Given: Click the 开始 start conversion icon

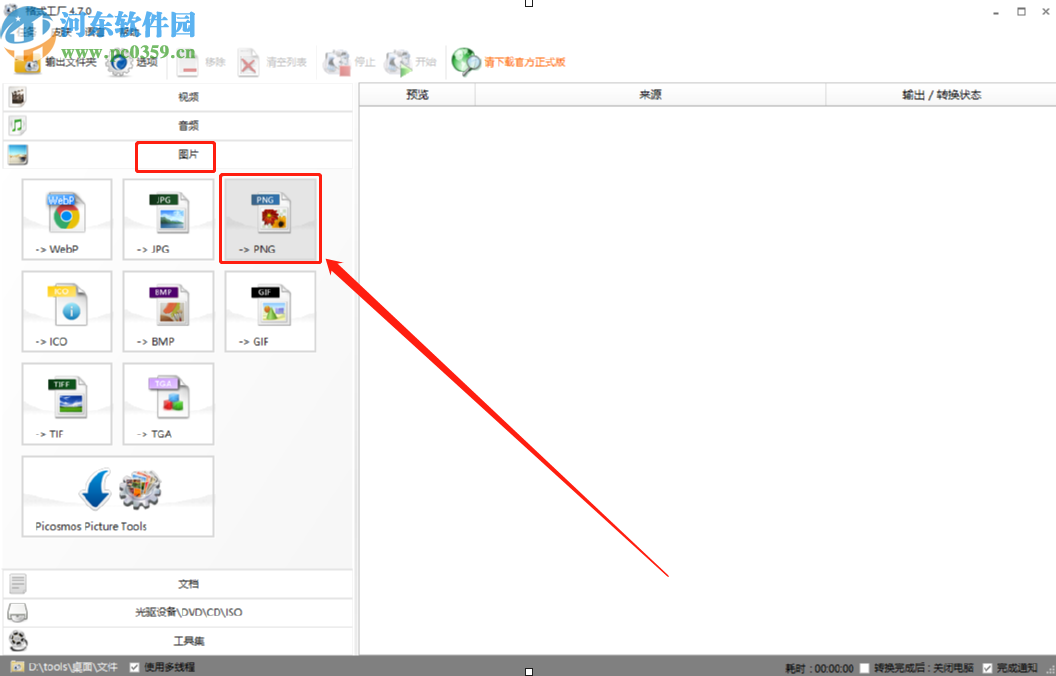Looking at the screenshot, I should click(x=397, y=63).
